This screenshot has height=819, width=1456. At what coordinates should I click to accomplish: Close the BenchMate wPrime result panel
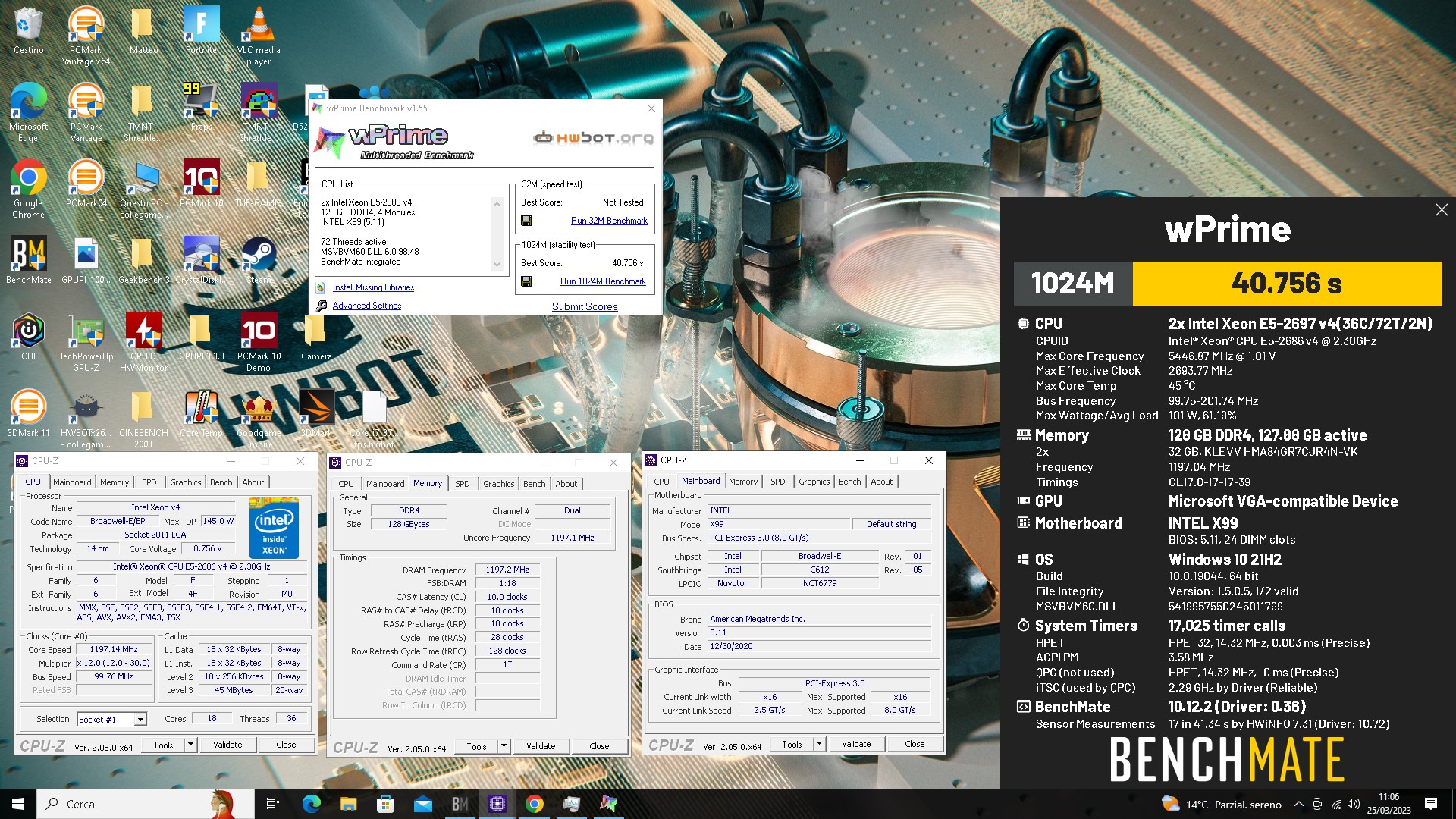tap(1442, 210)
